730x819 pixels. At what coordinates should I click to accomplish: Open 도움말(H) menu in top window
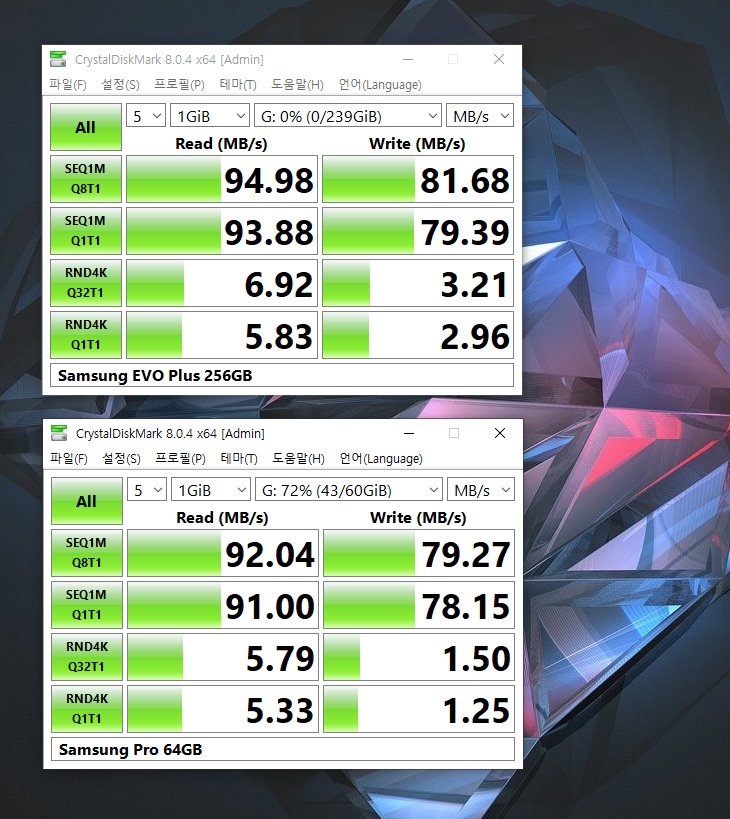(298, 85)
